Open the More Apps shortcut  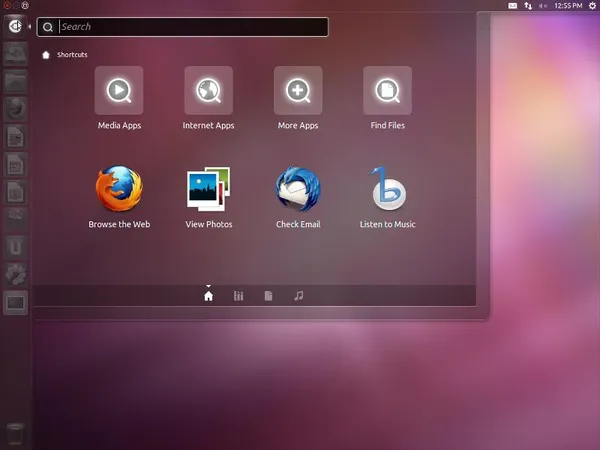(298, 90)
